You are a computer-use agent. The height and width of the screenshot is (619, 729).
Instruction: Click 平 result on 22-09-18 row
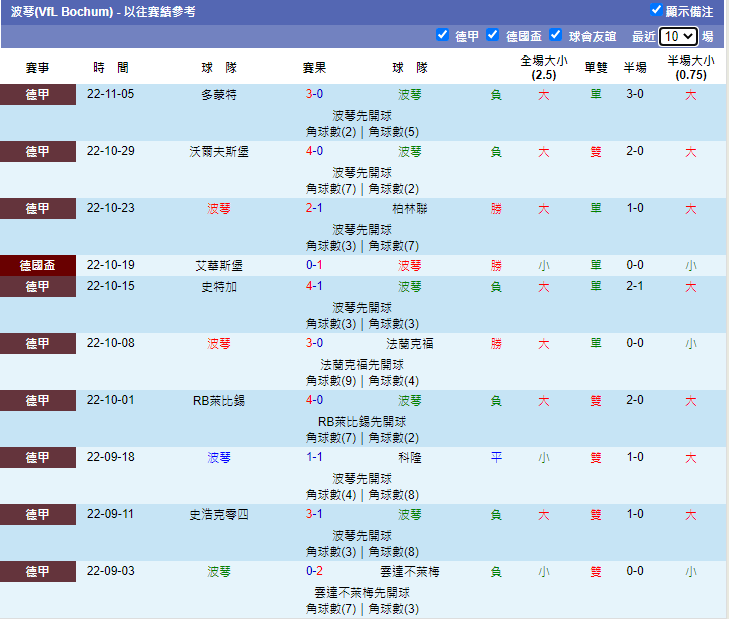[x=497, y=458]
